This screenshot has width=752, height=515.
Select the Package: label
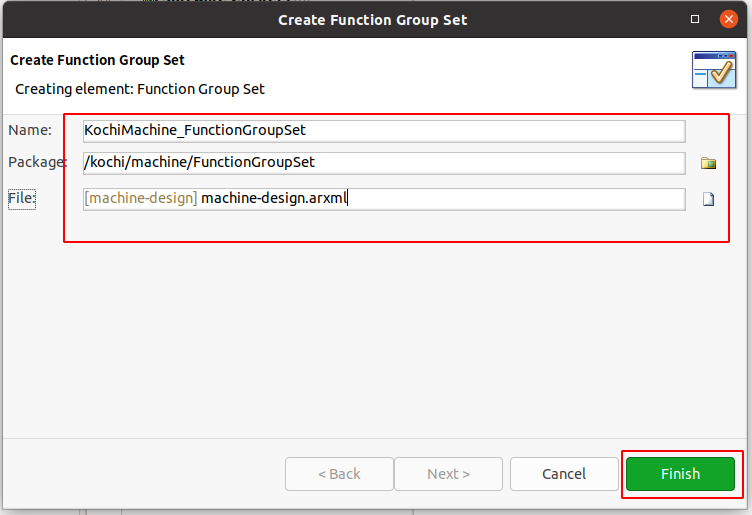(x=37, y=162)
